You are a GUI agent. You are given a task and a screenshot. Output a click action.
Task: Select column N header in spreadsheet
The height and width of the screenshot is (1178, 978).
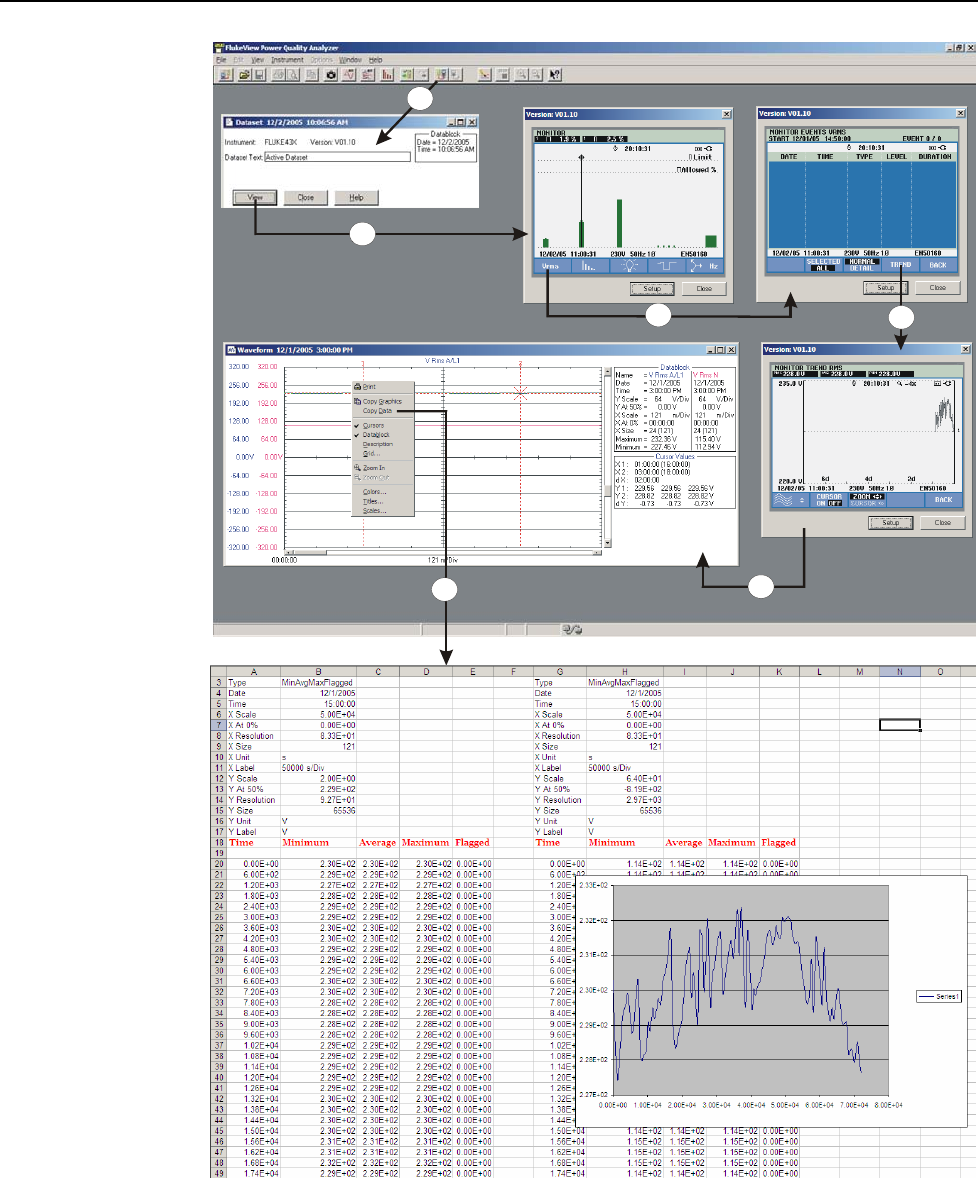[899, 672]
